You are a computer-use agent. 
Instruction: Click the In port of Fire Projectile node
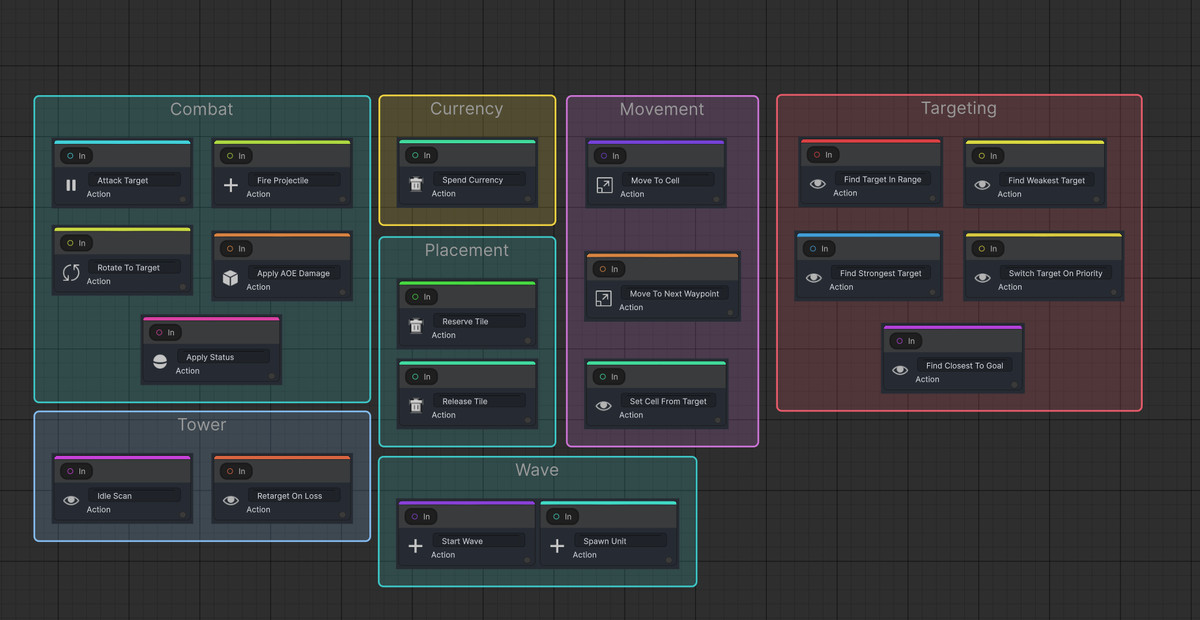coord(235,156)
